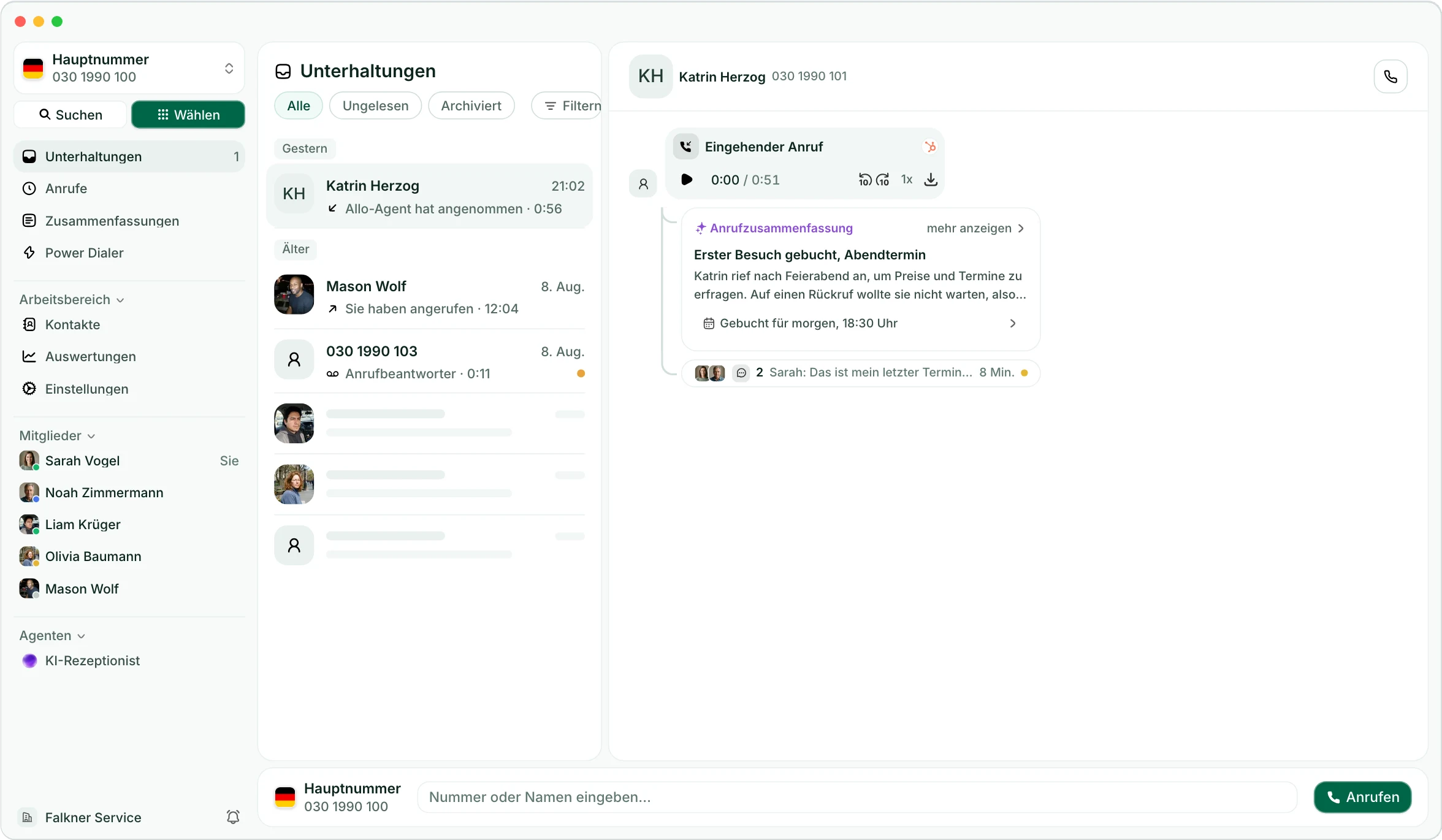Rewind the recording 10 seconds
Screen dimensions: 1442x840
click(864, 180)
